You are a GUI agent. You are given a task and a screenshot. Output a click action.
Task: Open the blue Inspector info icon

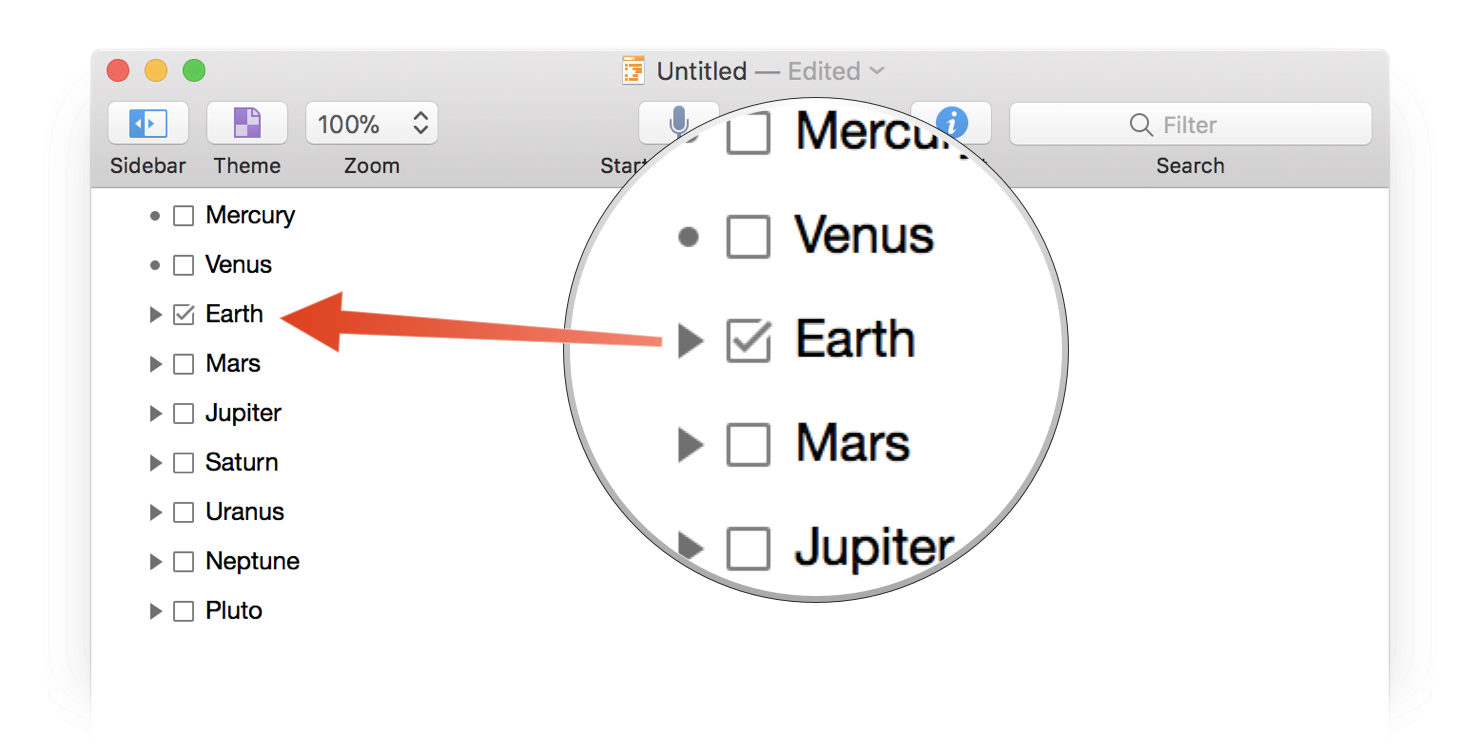(952, 122)
